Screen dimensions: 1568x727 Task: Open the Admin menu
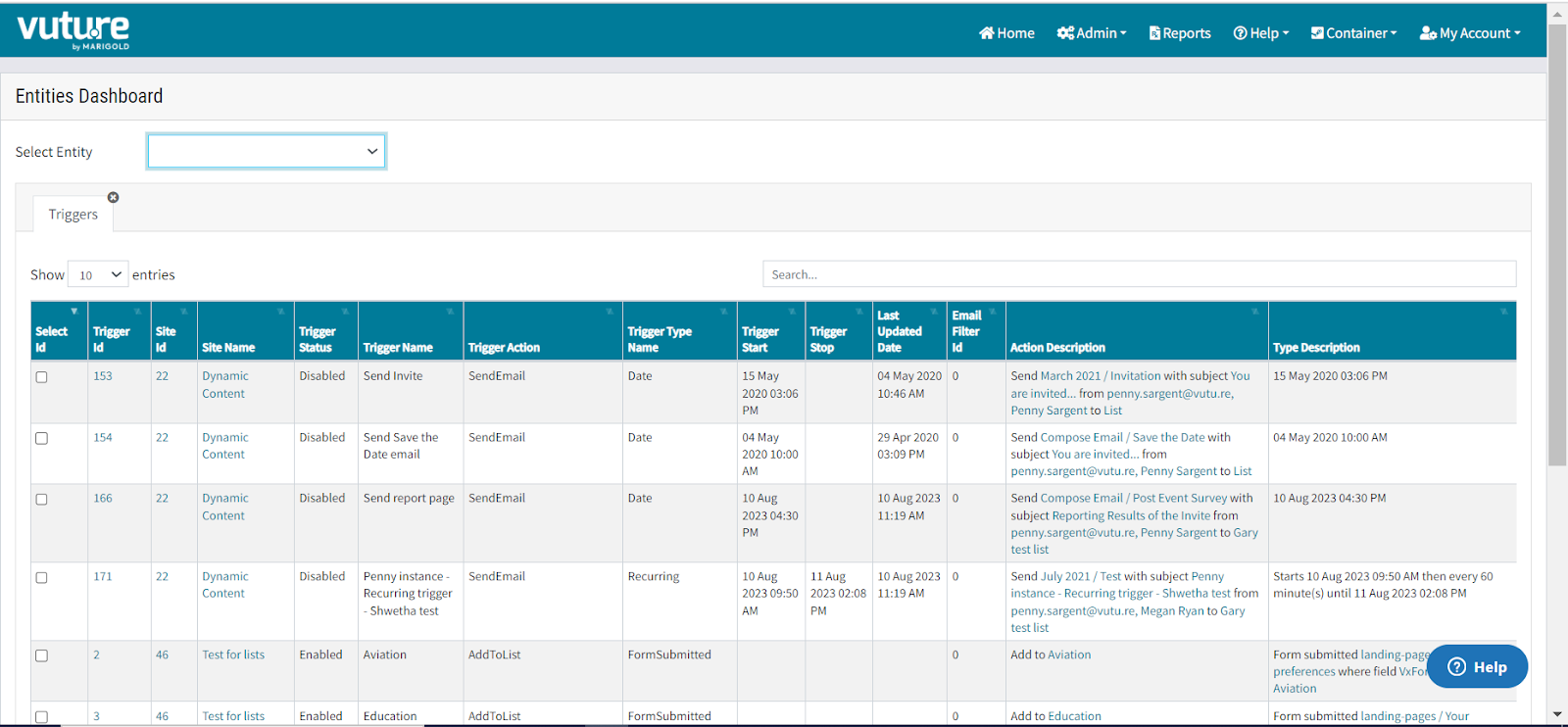click(1092, 33)
